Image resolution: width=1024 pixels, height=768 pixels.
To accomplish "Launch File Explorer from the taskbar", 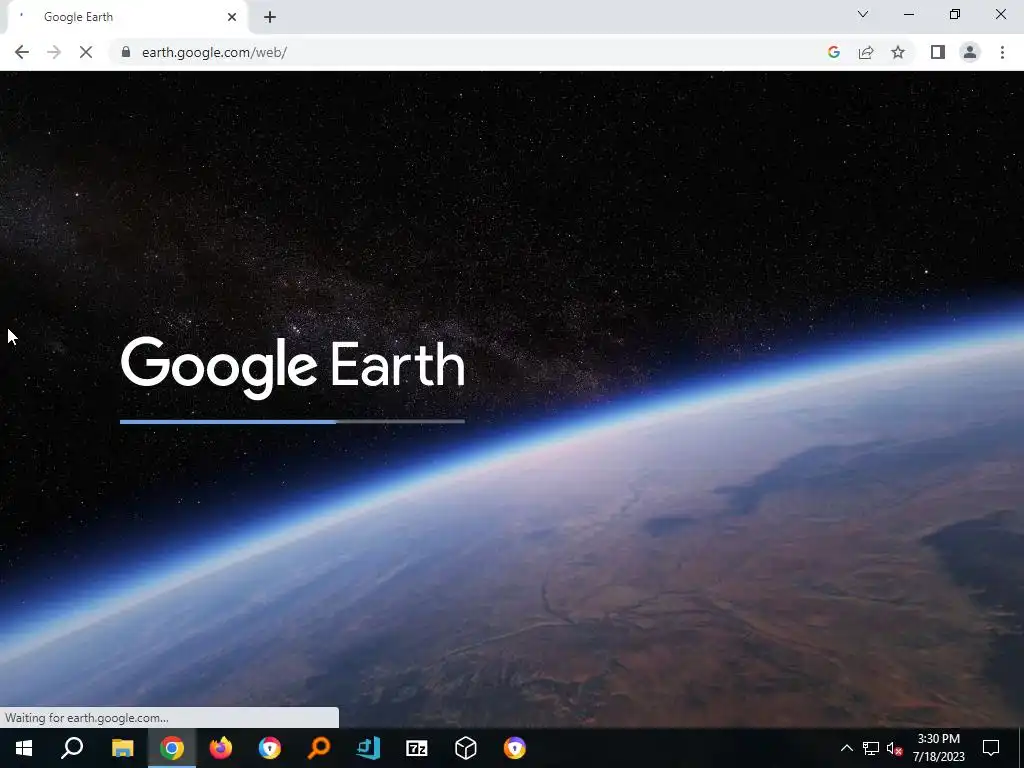I will coord(123,748).
